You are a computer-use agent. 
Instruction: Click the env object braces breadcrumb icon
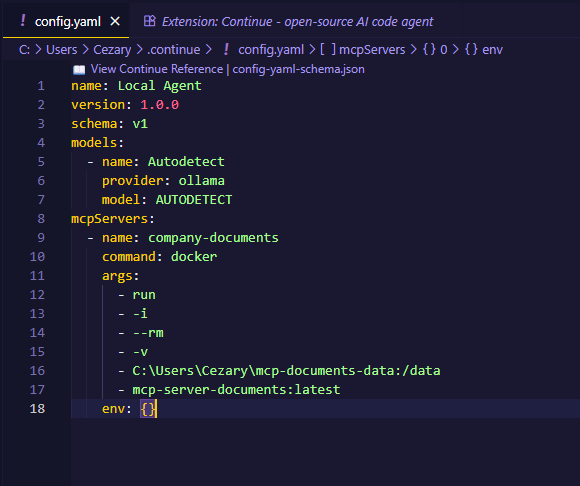pos(471,49)
